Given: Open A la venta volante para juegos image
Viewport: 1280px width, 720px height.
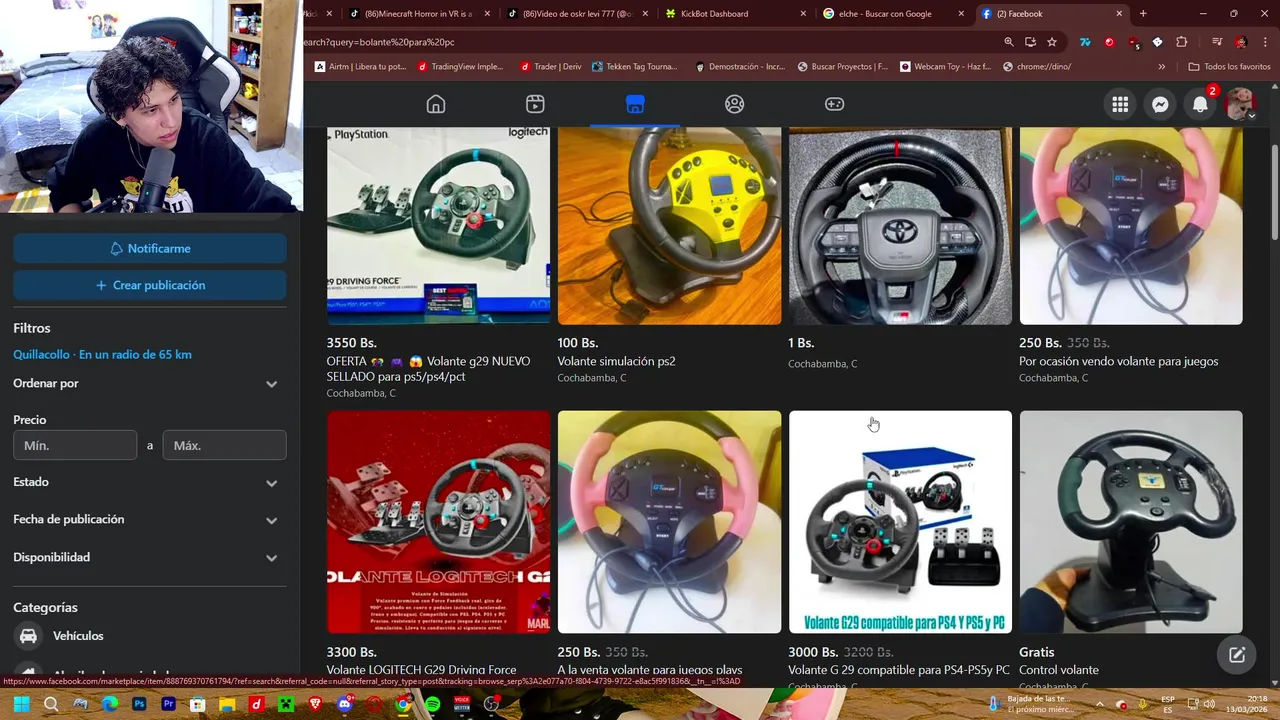Looking at the screenshot, I should [x=669, y=522].
